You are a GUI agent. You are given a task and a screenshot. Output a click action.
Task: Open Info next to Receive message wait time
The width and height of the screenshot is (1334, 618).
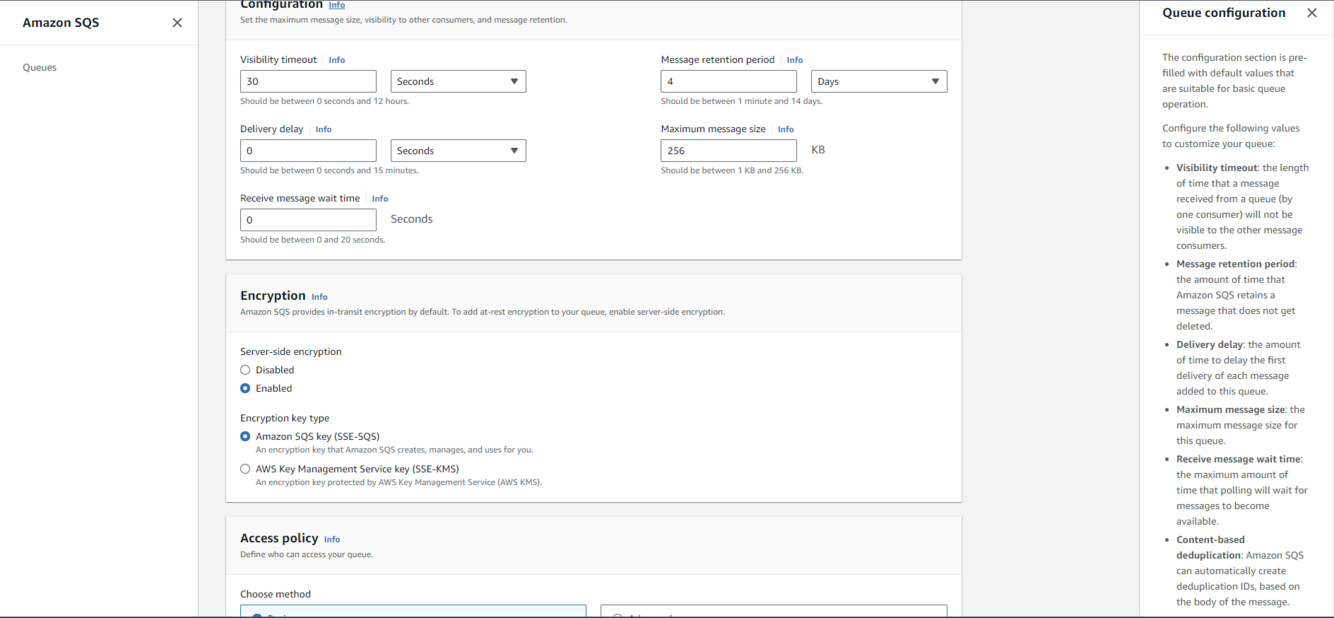(x=380, y=198)
